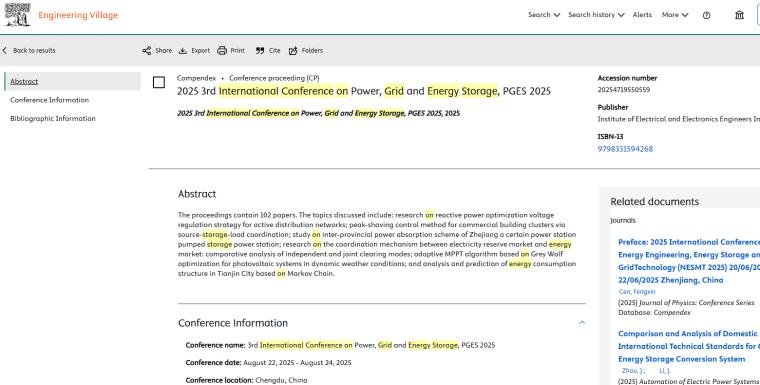Click the Abstract section heading

click(197, 194)
